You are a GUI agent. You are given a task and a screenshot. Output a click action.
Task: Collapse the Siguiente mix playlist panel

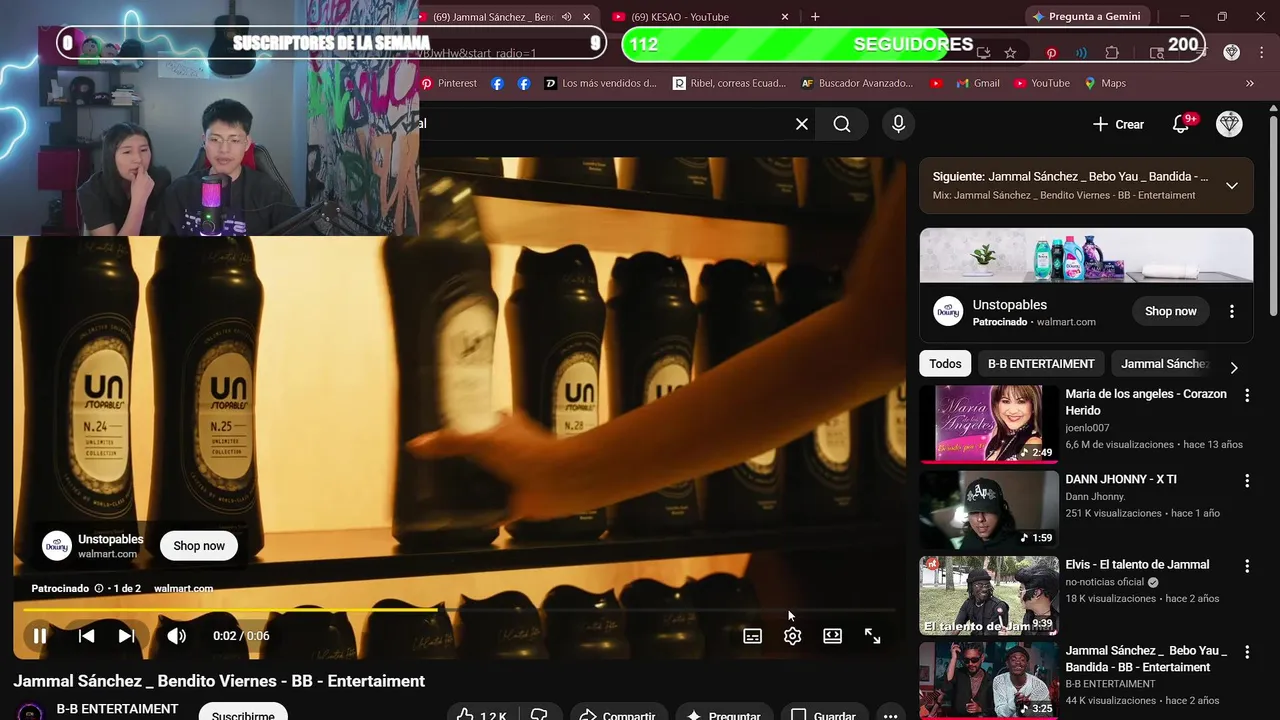[x=1232, y=185]
